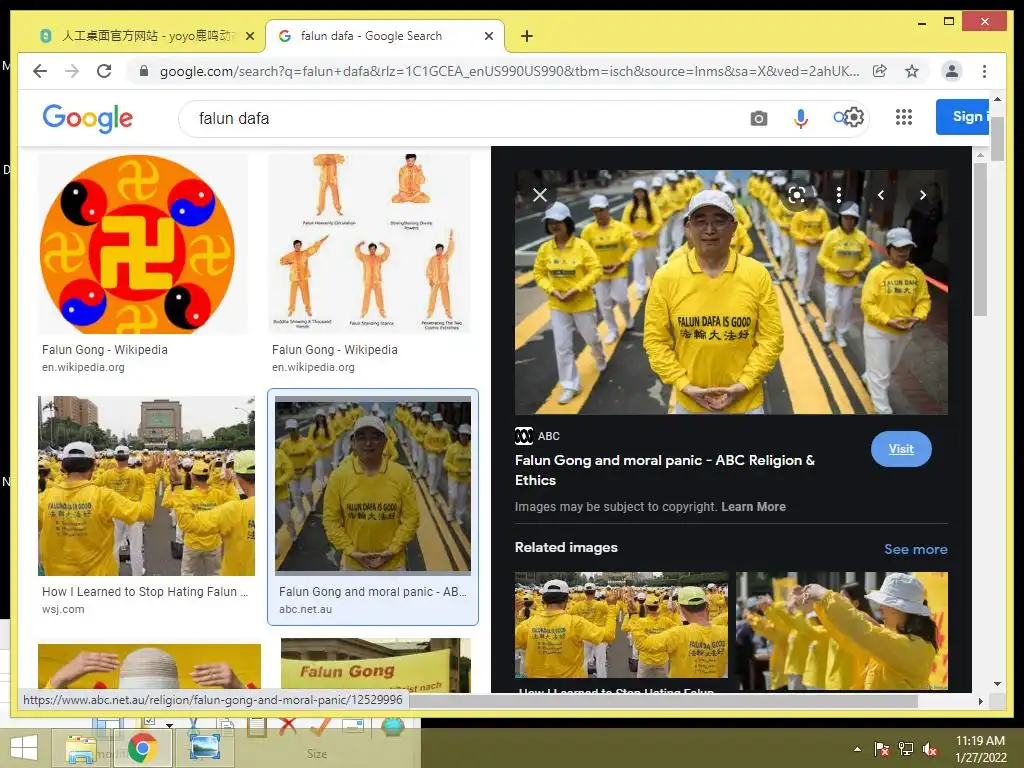Open related image of woman in hat

click(x=842, y=631)
